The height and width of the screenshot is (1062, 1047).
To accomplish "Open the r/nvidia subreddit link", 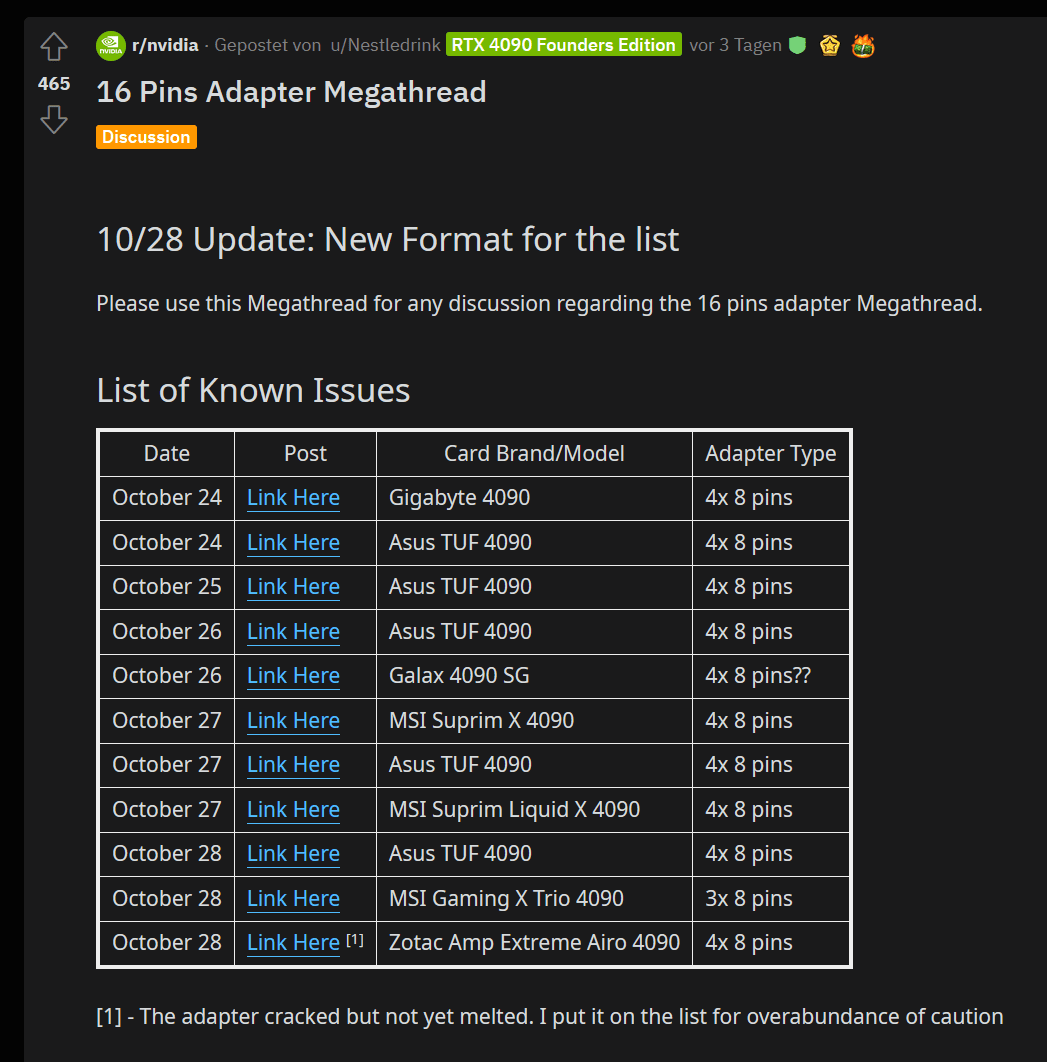I will click(165, 45).
